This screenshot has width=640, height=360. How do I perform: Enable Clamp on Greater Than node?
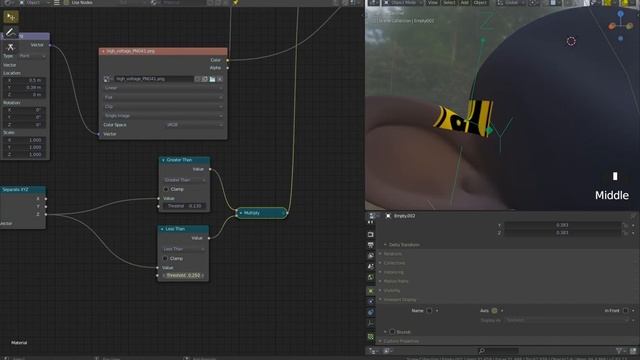coord(166,189)
